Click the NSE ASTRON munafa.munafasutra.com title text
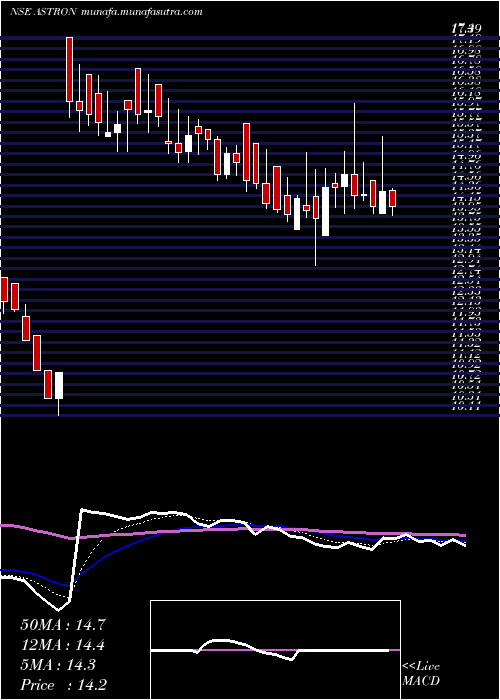The image size is (500, 700). pos(106,12)
